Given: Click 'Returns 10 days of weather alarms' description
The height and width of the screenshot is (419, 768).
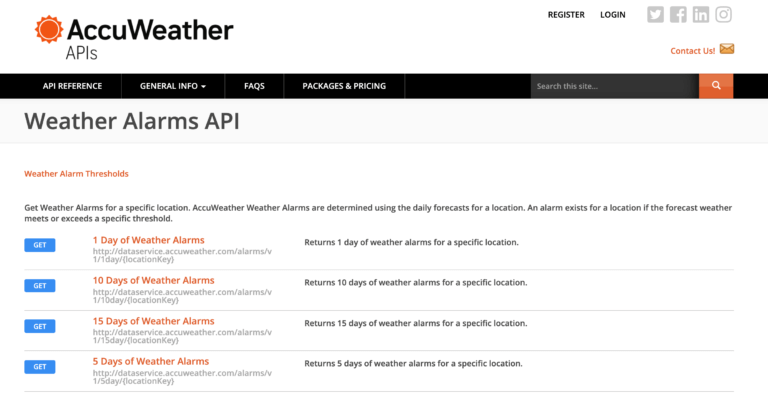Looking at the screenshot, I should click(x=416, y=282).
